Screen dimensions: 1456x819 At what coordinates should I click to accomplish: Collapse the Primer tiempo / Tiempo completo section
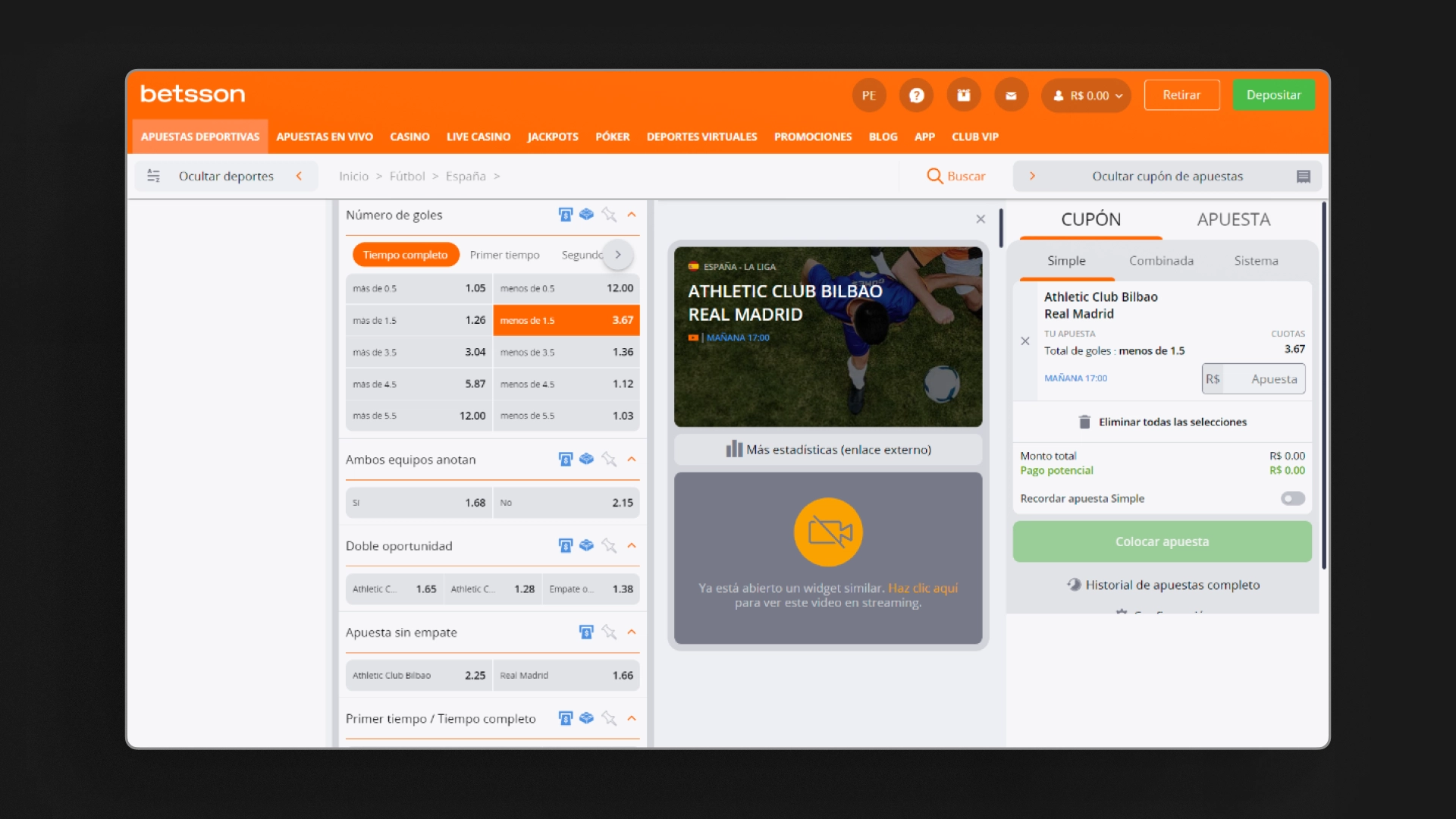click(632, 718)
